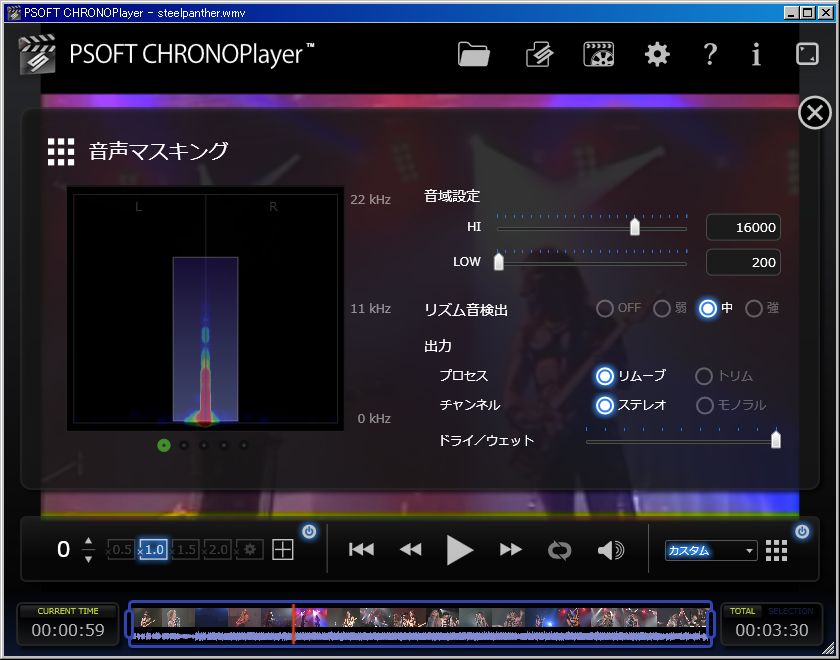Click the crosshair grid icon beside speed buttons
The image size is (840, 660).
coord(283,550)
